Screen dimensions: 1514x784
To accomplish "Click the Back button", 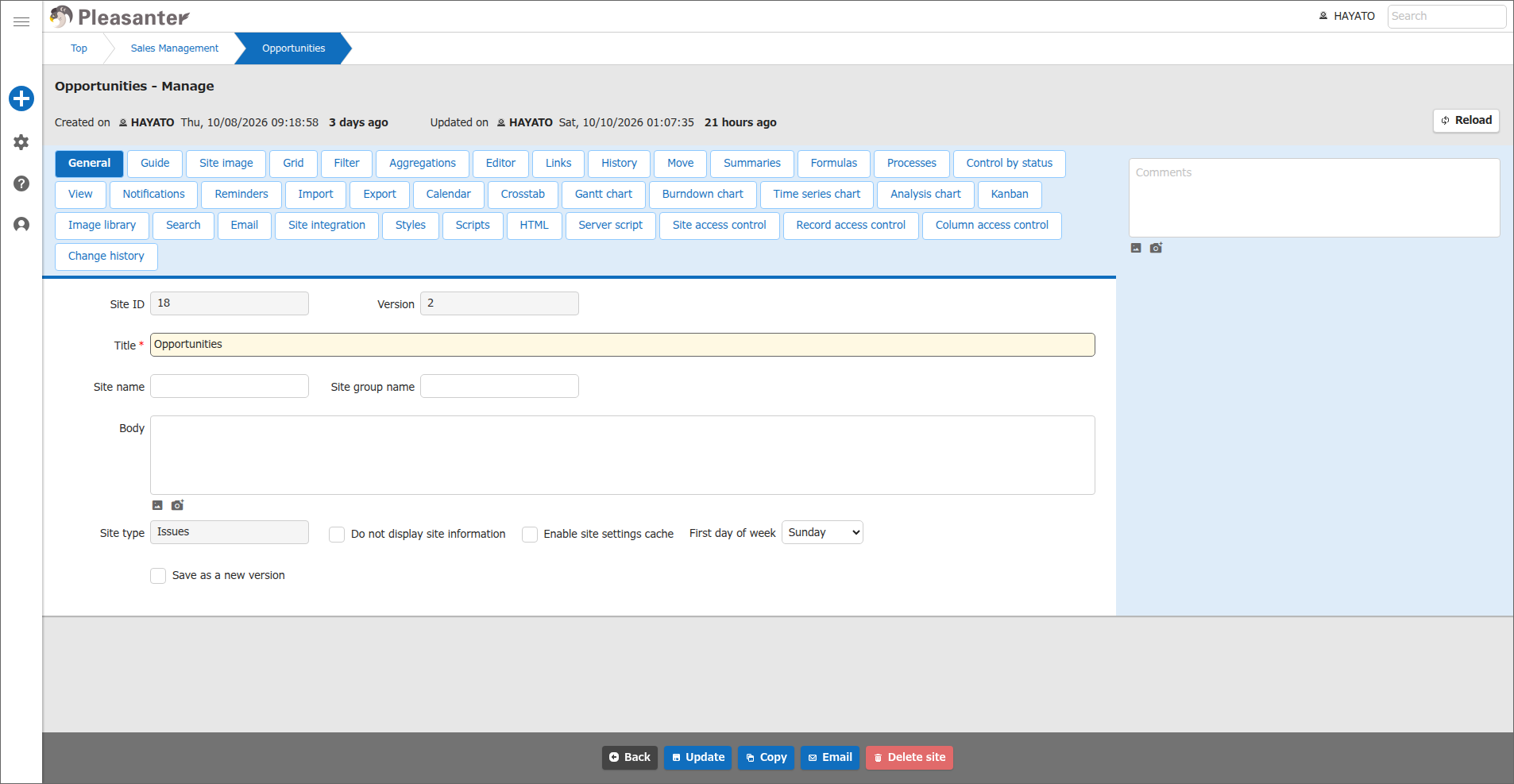I will click(630, 758).
